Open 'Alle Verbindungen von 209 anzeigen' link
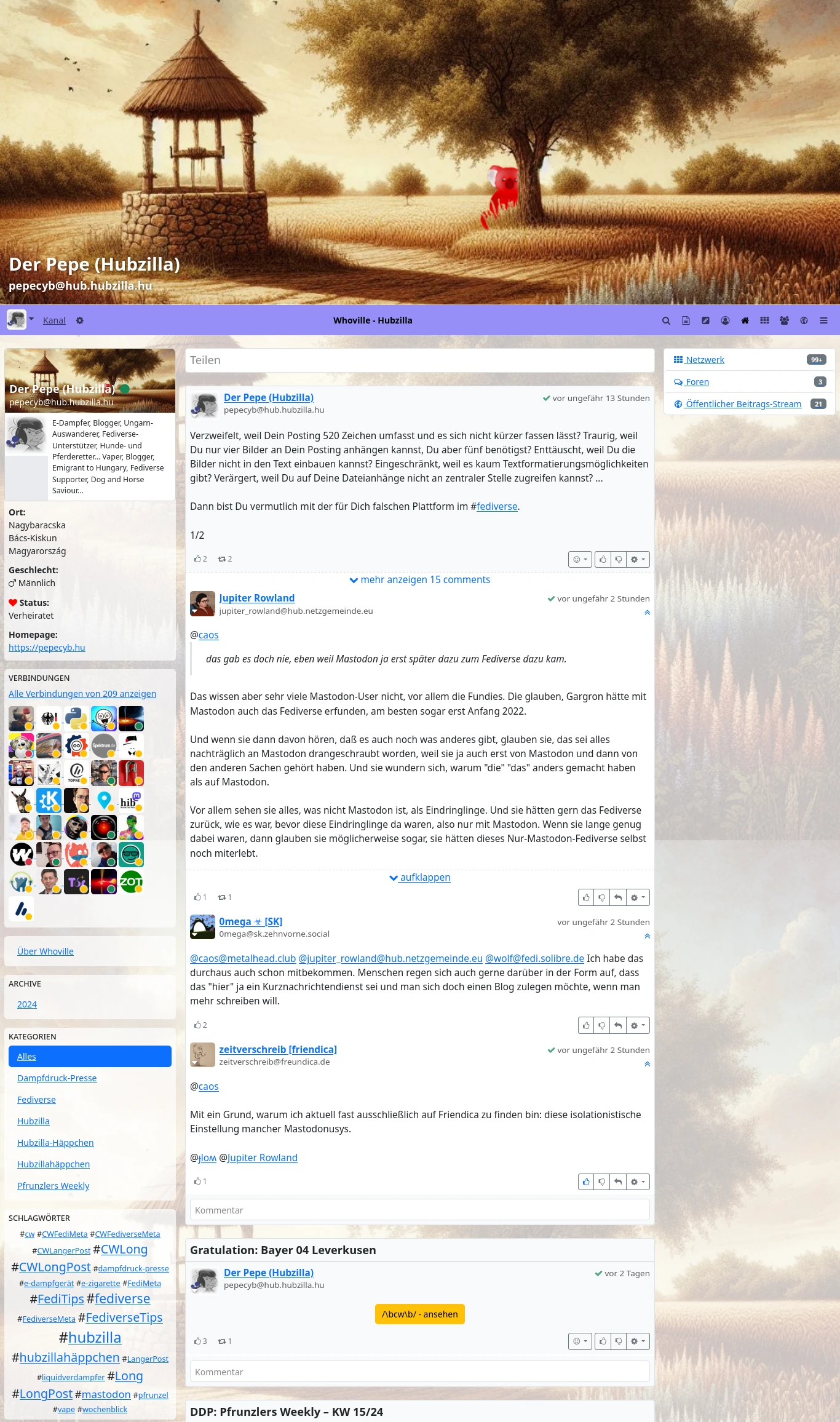Image resolution: width=840 pixels, height=1422 pixels. [x=82, y=693]
